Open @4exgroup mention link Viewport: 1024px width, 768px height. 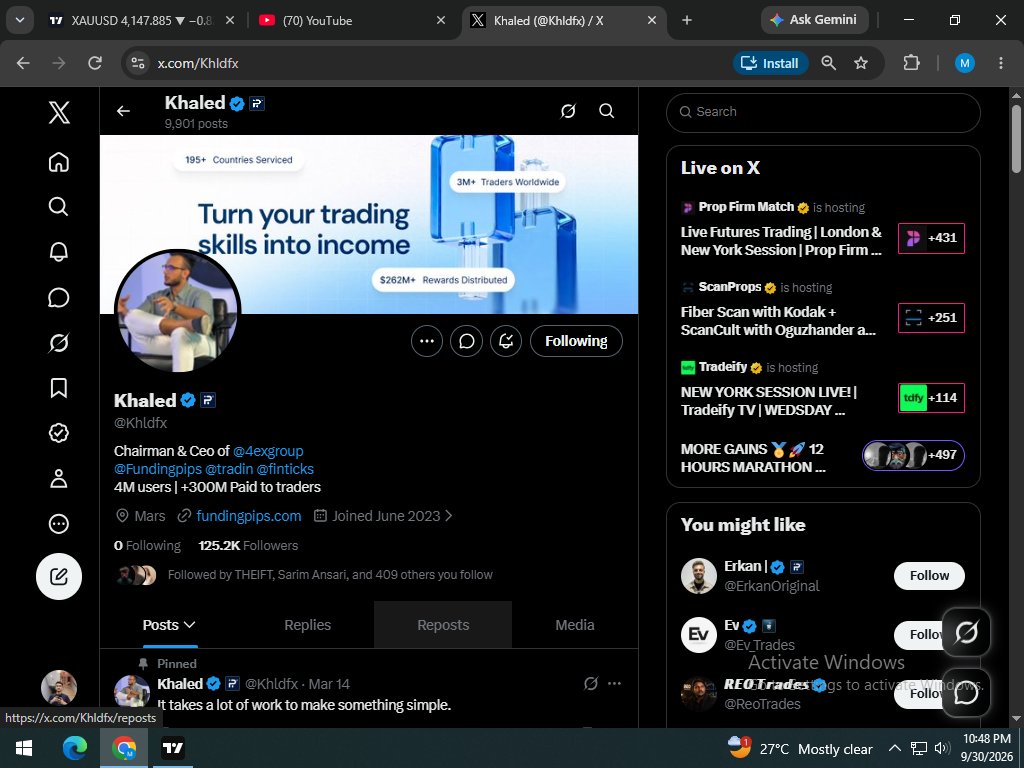[x=268, y=451]
